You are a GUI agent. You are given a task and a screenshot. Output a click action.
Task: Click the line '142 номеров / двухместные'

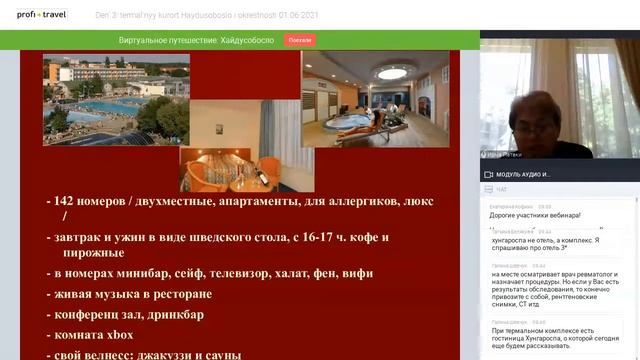(240, 208)
